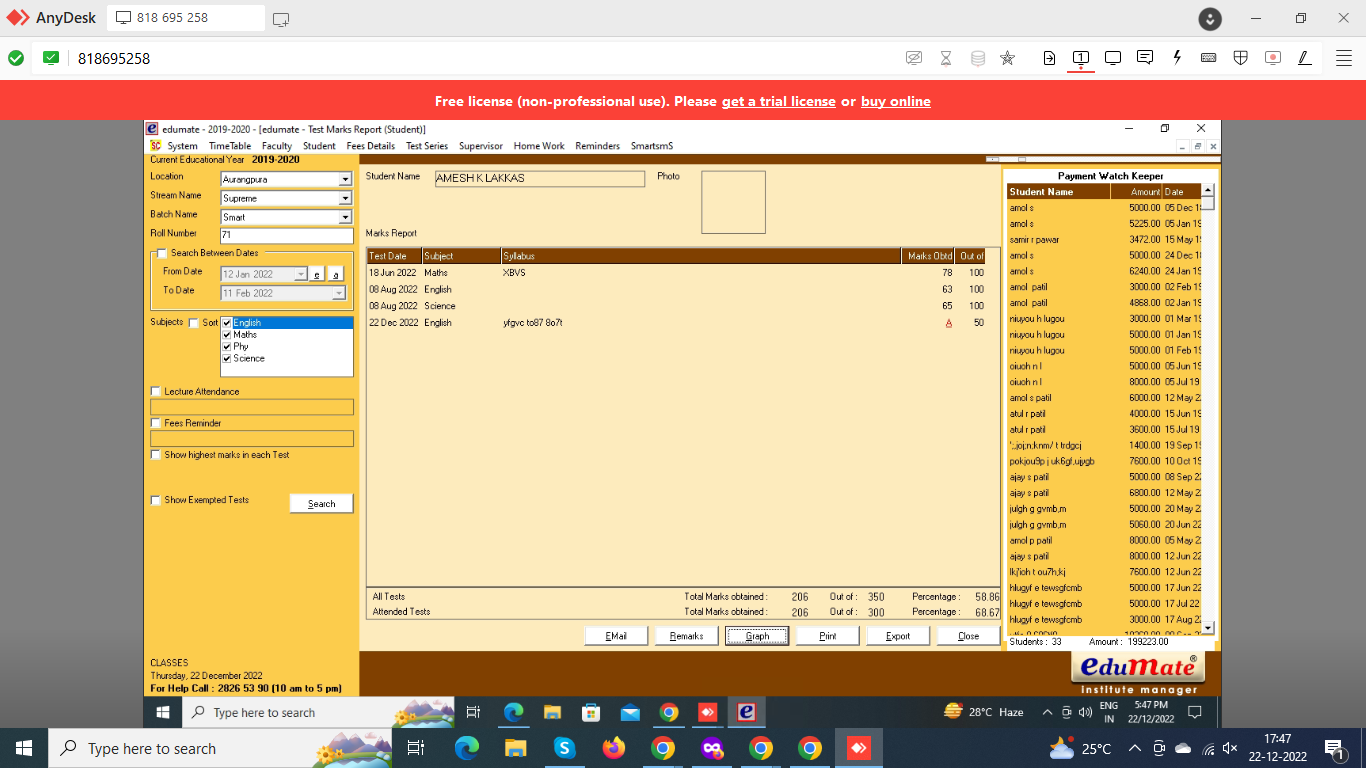Screen dimensions: 1366x768
Task: Open the Test Series menu
Action: [x=426, y=146]
